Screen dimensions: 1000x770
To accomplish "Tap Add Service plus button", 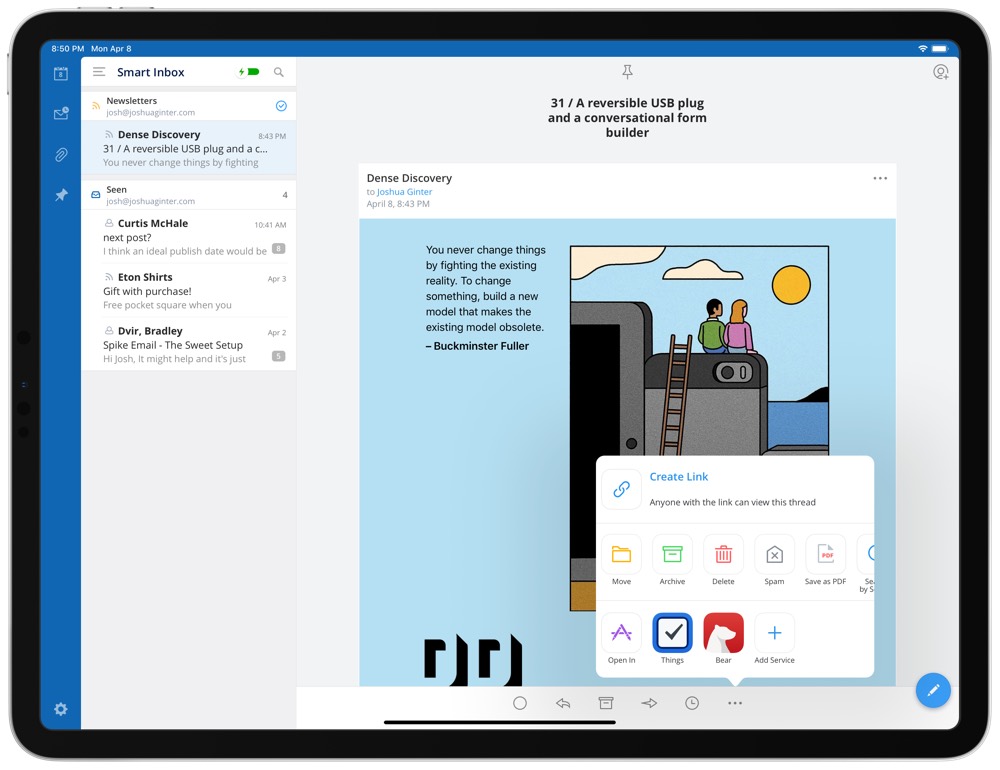I will tap(774, 633).
